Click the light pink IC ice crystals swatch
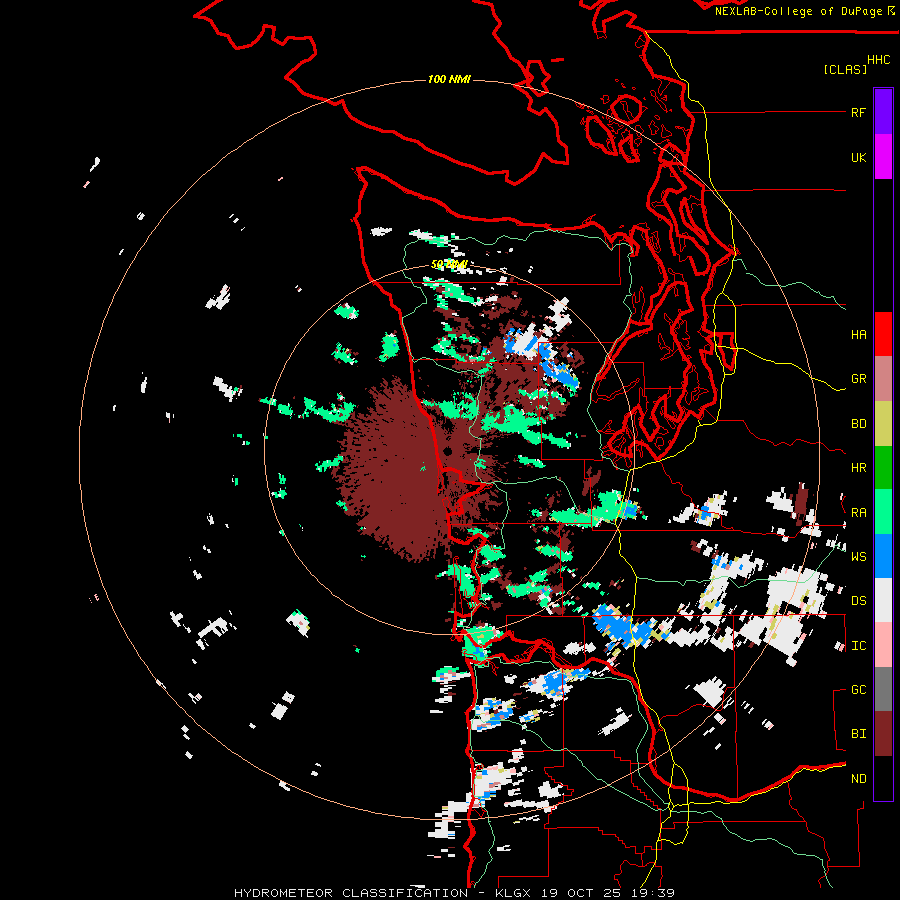 (x=883, y=645)
